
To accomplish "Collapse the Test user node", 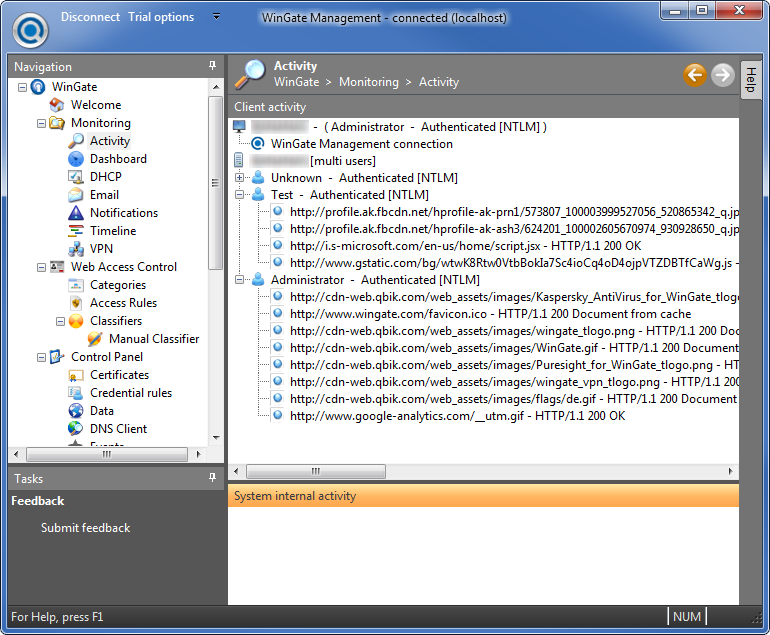I will coord(239,194).
